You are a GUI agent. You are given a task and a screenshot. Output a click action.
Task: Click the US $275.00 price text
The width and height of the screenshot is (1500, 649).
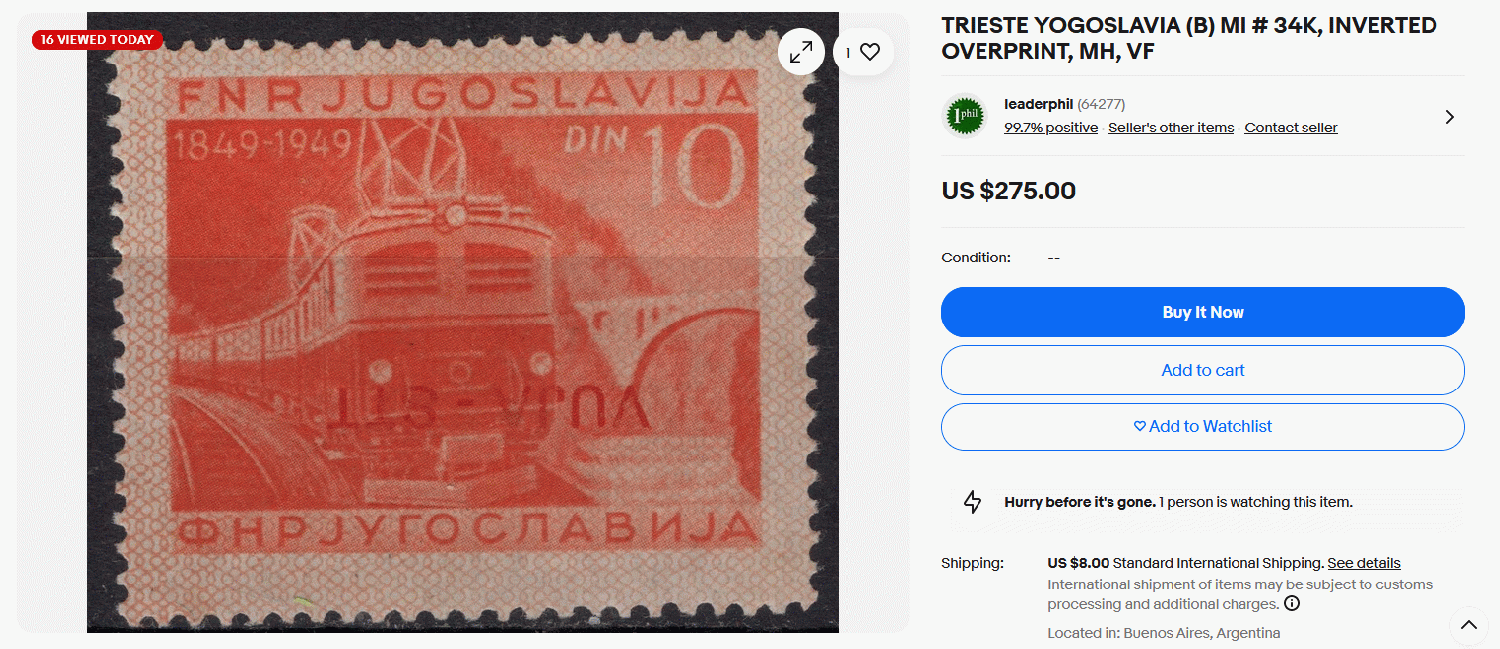click(1008, 191)
